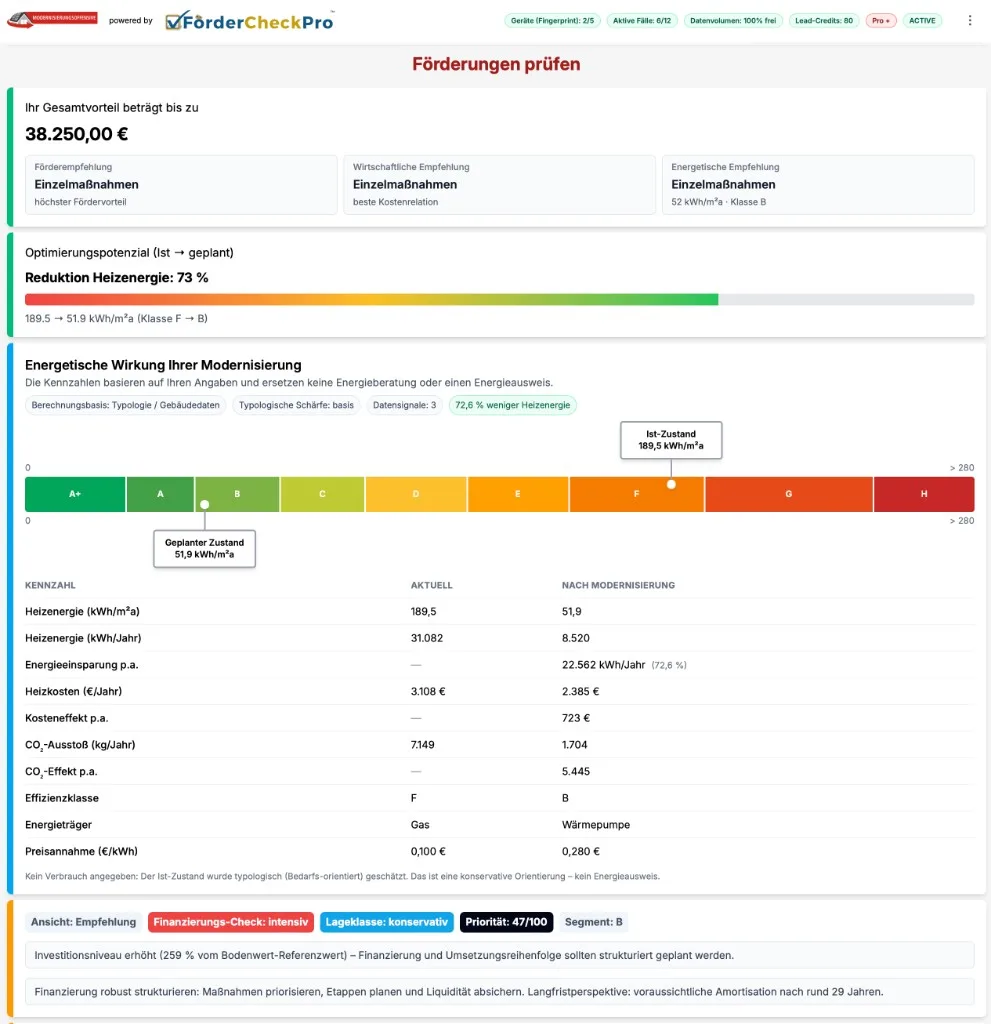
Task: Click the Typologische Schärfe: basis chip
Action: tap(296, 405)
